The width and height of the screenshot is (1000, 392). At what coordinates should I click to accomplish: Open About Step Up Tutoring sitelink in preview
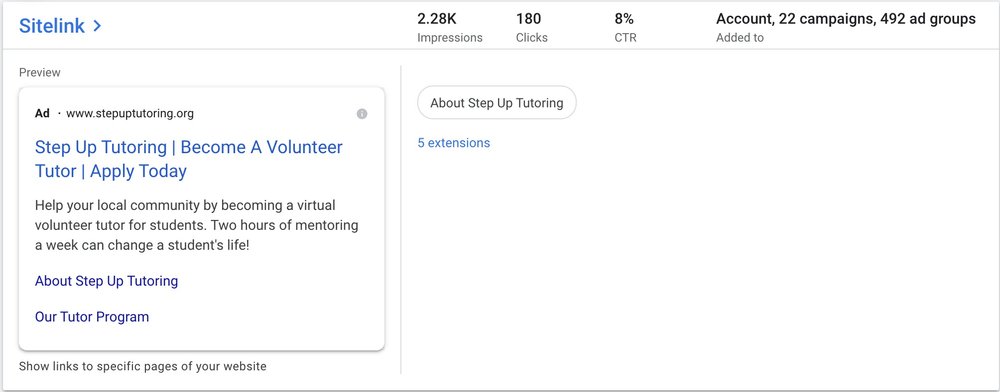click(107, 281)
